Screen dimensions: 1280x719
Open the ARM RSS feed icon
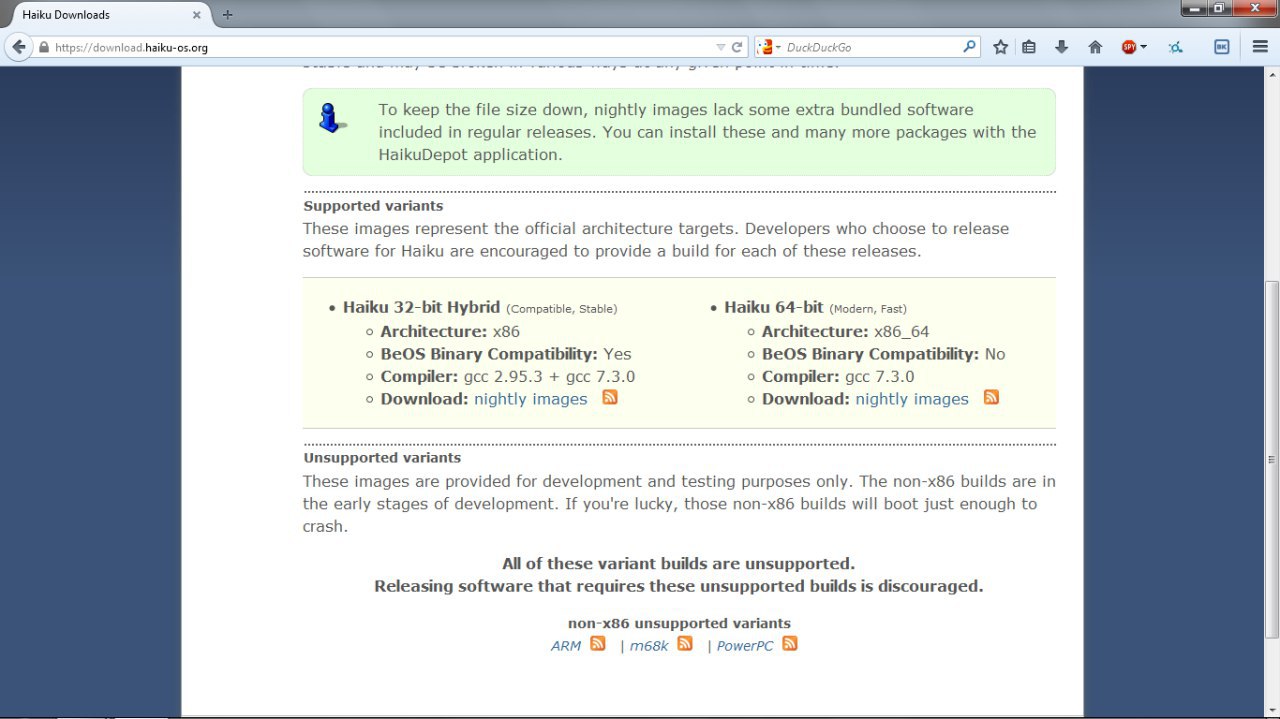598,644
